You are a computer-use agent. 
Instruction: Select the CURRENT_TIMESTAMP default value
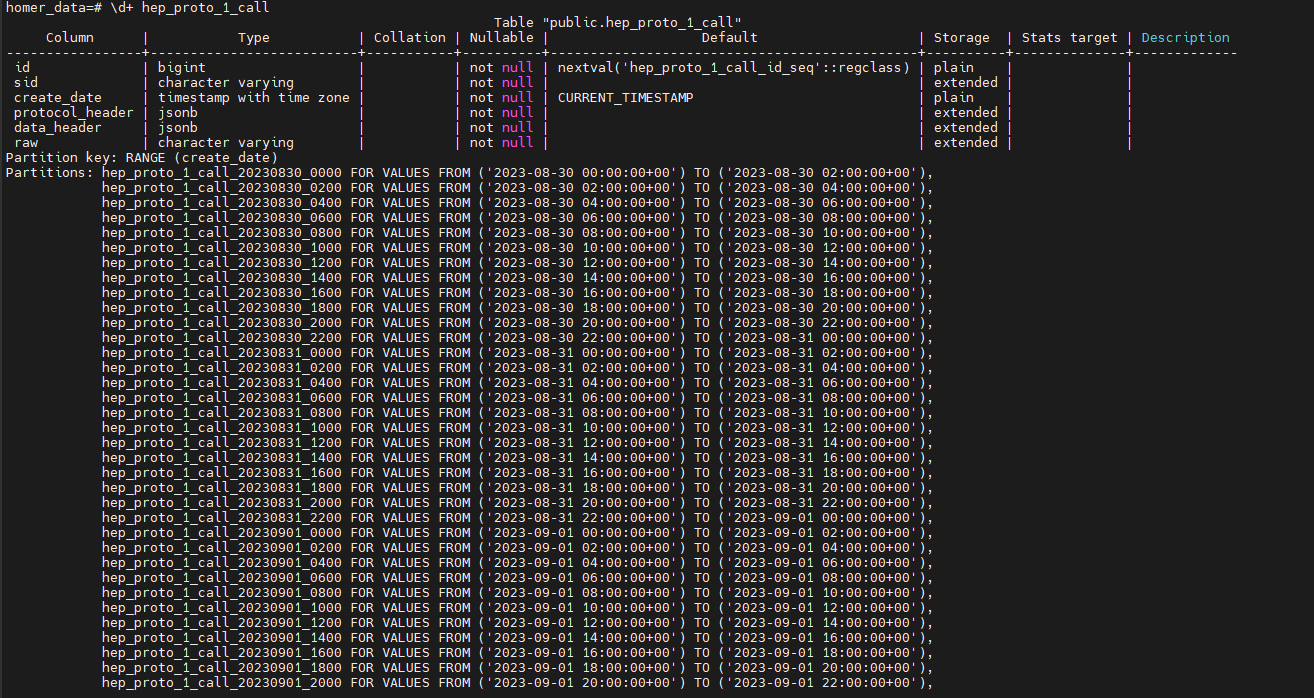point(627,97)
